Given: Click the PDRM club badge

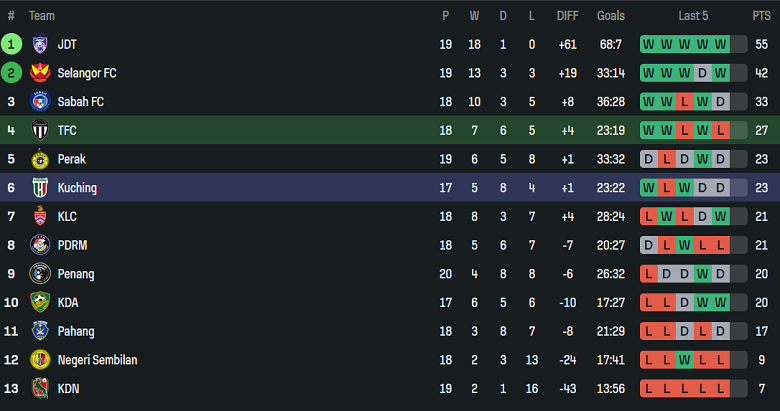Looking at the screenshot, I should click(x=40, y=245).
